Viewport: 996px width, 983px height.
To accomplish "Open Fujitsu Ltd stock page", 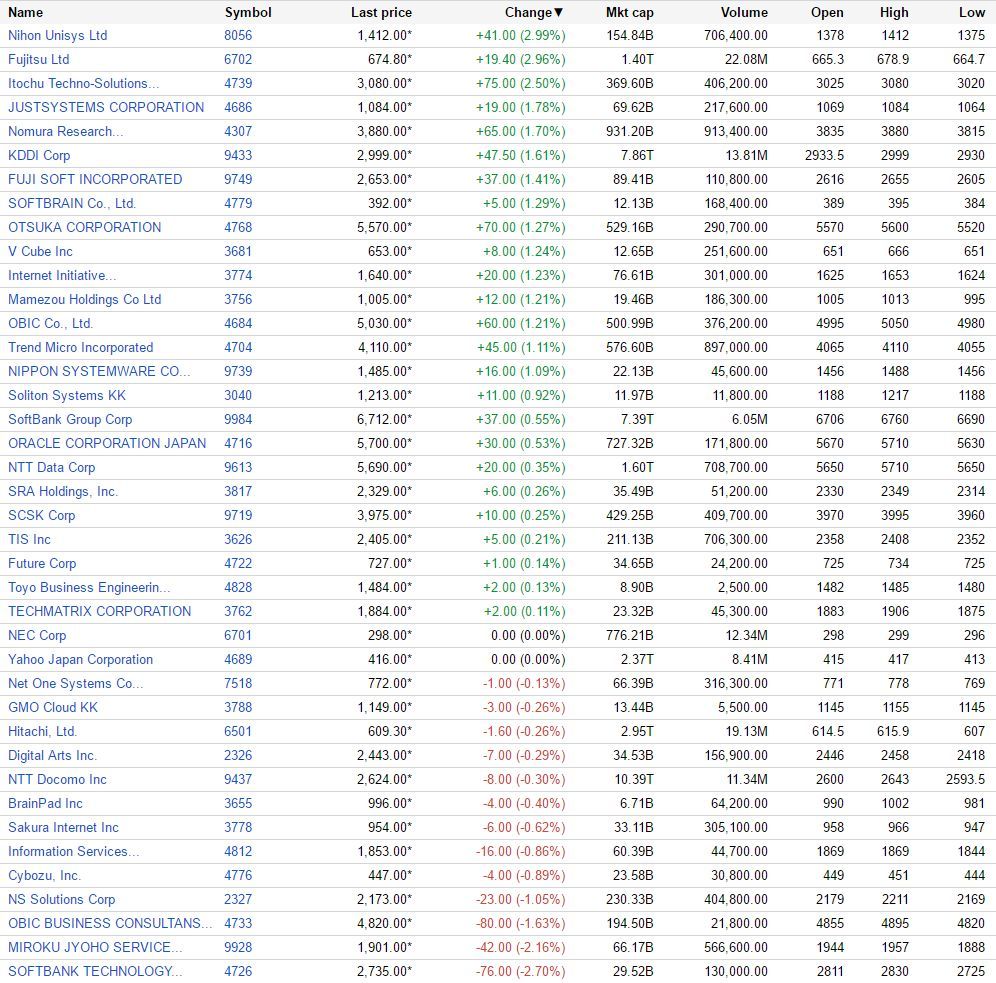I will click(x=38, y=60).
